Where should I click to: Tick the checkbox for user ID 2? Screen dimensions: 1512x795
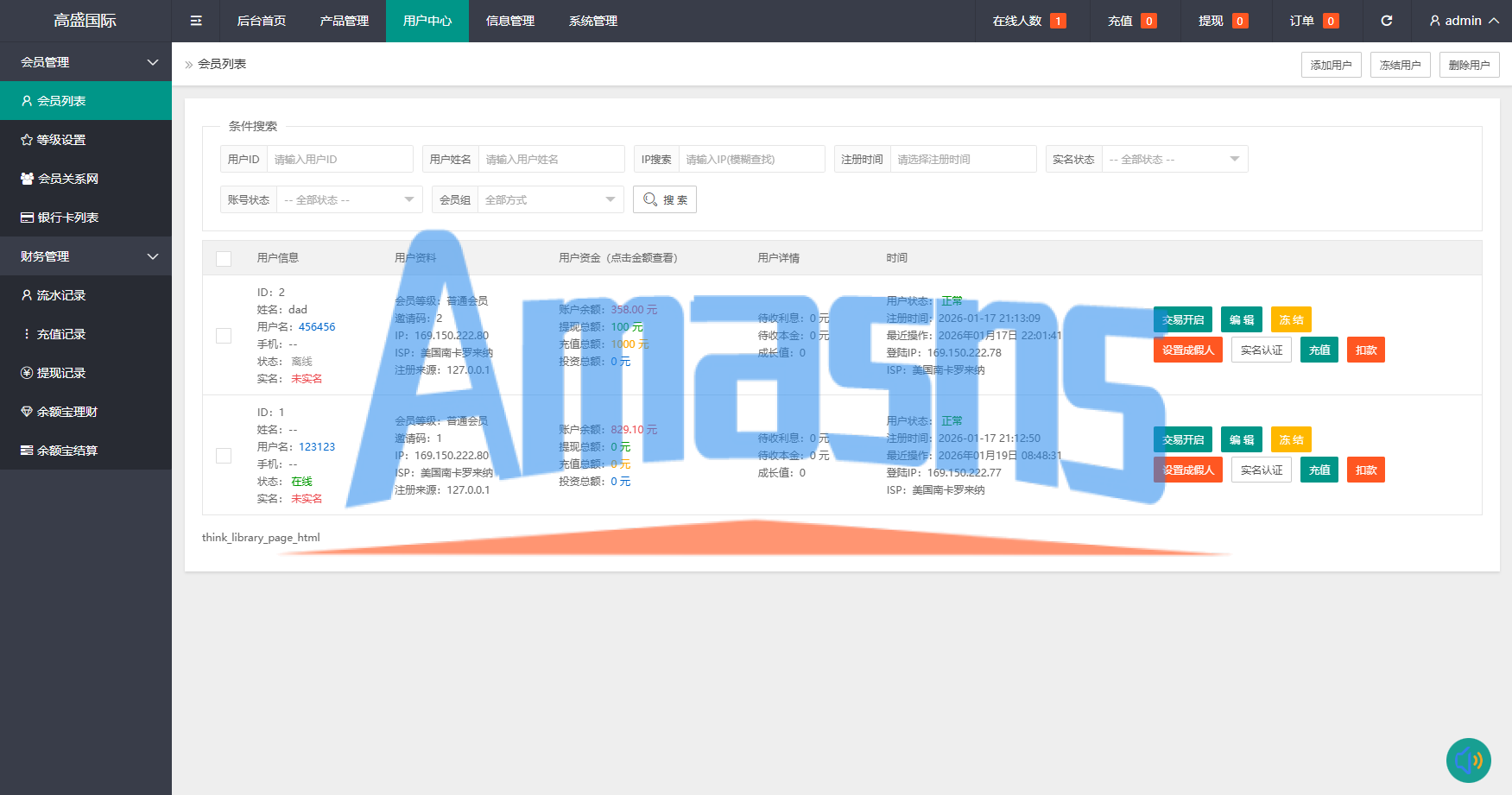coord(224,336)
